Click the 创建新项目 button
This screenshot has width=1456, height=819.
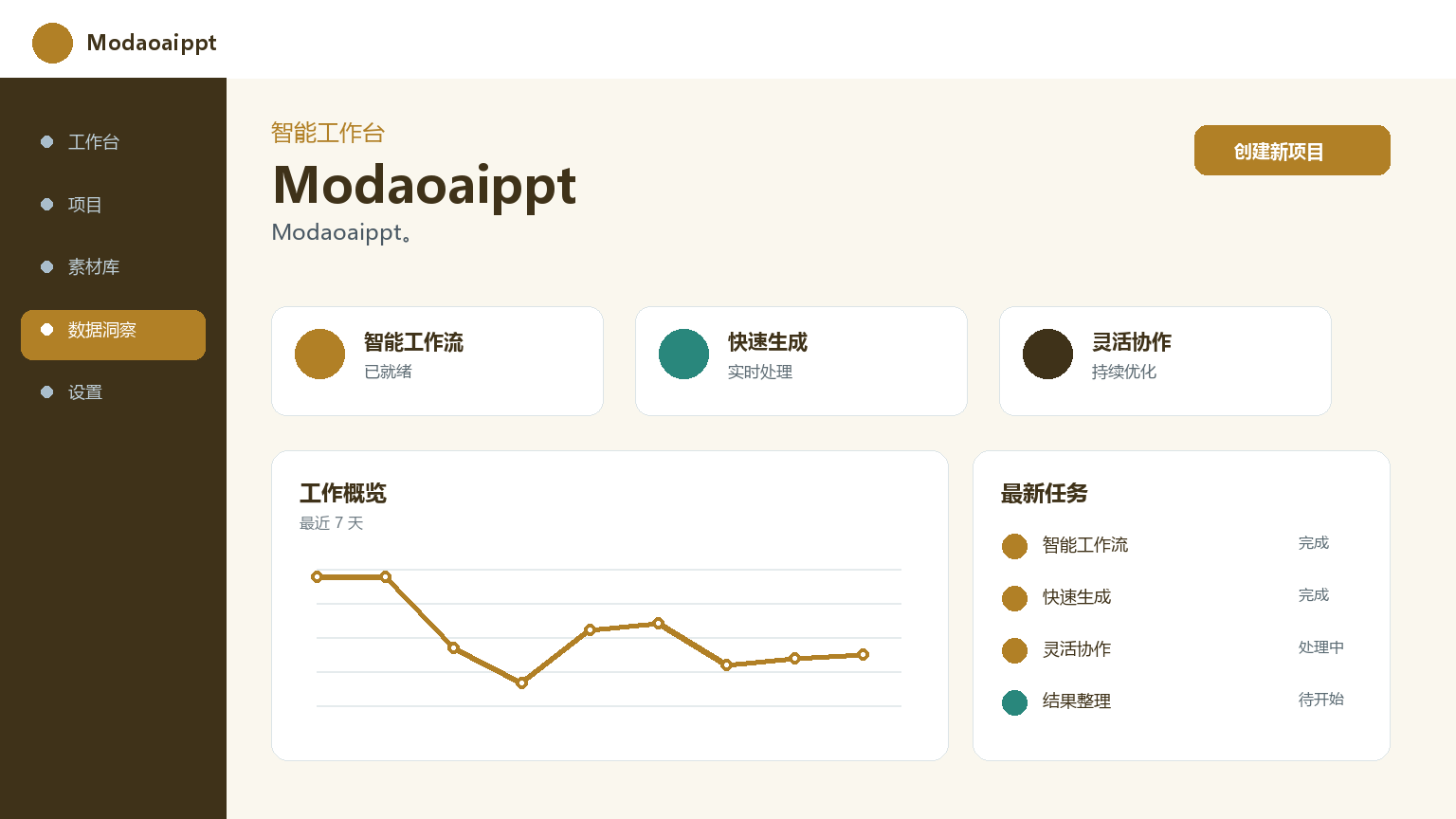[x=1292, y=150]
